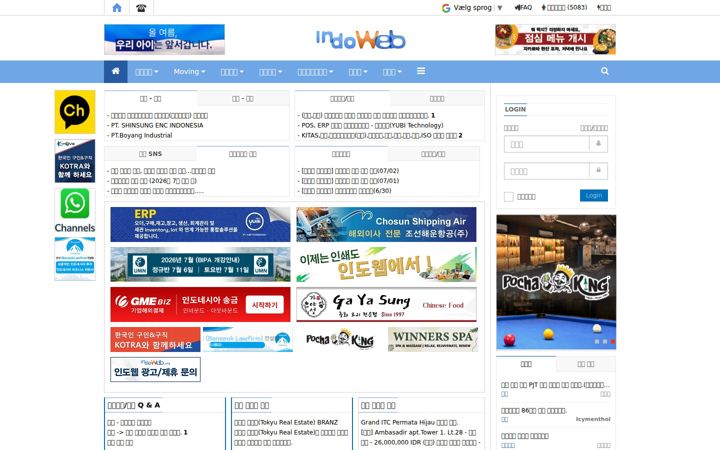Select the red active dot on Pocha King slider

pyautogui.click(x=613, y=342)
